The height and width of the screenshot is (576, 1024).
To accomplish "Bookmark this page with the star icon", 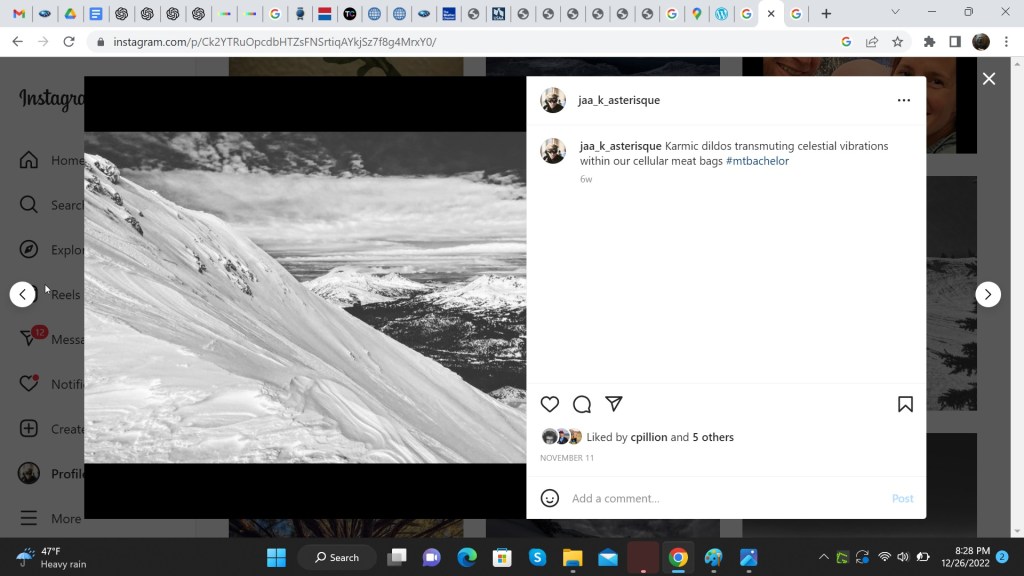I will 897,42.
